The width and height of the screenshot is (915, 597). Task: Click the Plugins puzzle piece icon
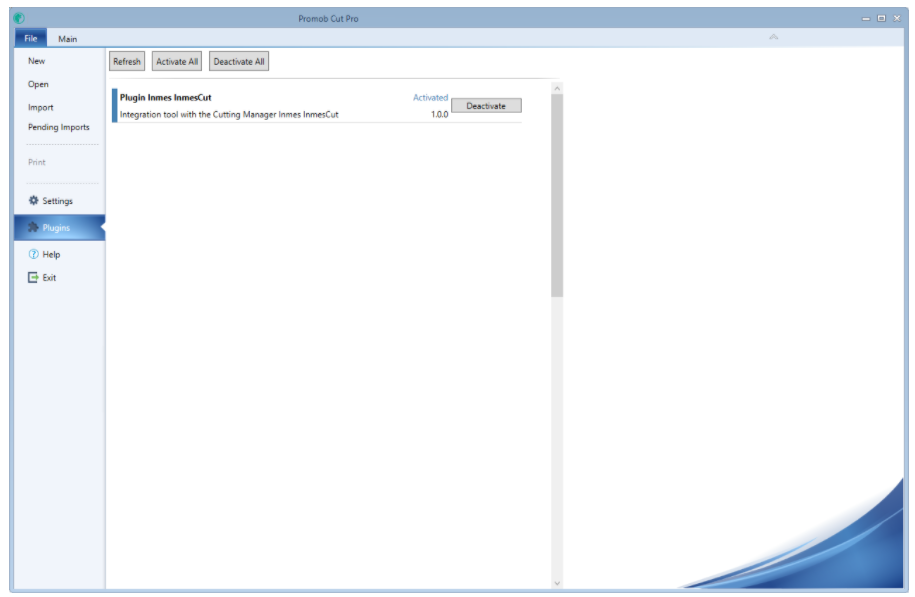pyautogui.click(x=33, y=227)
